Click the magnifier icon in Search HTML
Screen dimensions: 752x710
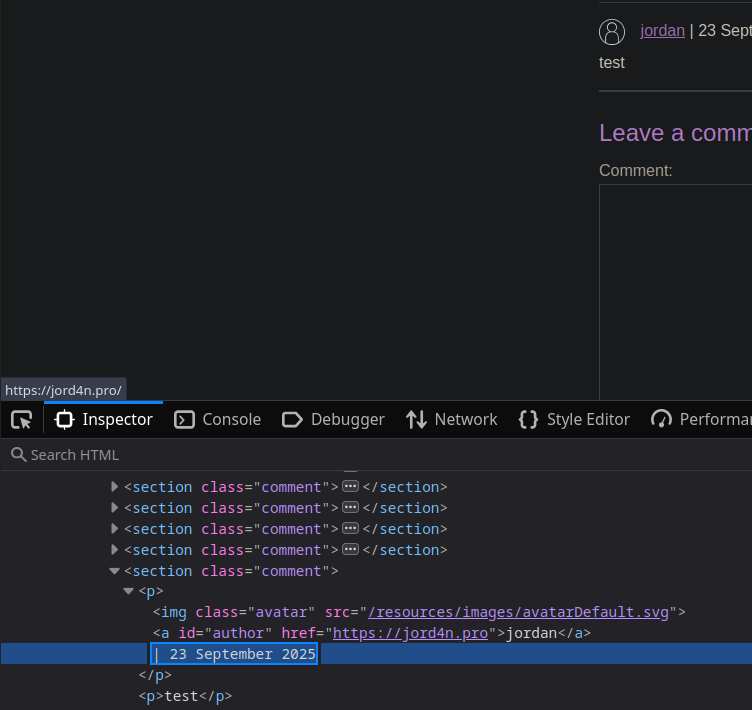coord(17,455)
